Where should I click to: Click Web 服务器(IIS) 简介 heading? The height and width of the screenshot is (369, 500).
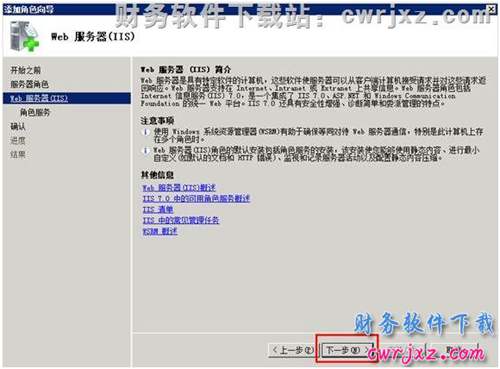click(185, 69)
